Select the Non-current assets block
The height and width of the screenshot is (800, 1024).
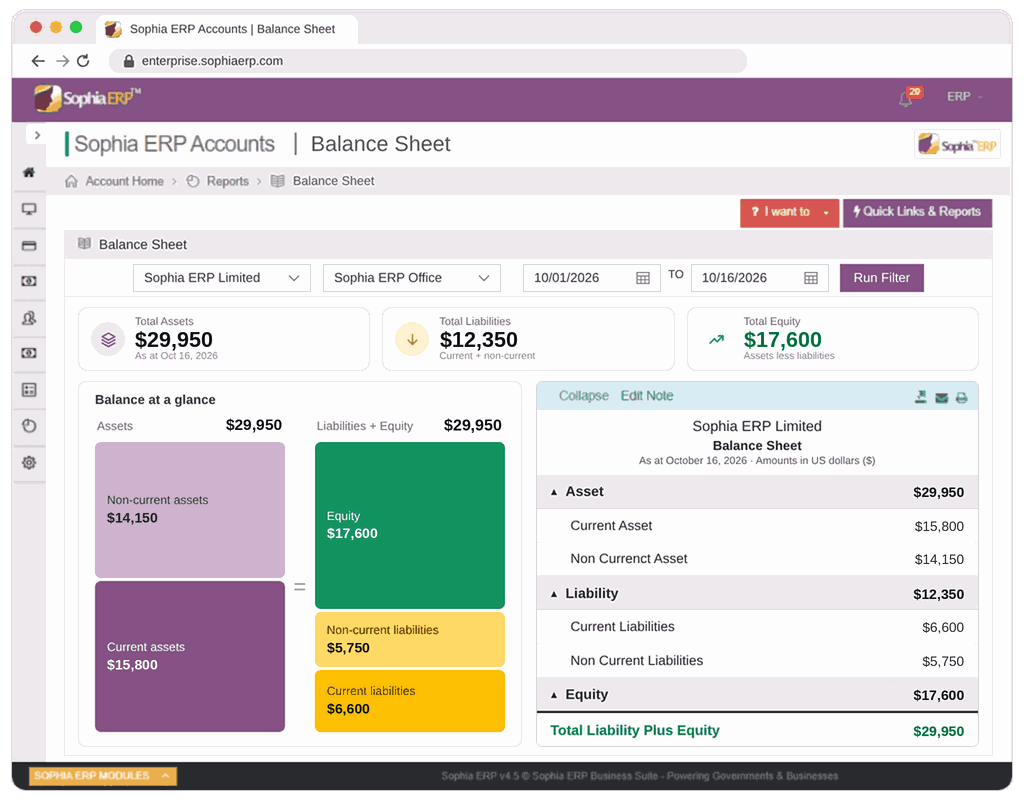coord(189,509)
